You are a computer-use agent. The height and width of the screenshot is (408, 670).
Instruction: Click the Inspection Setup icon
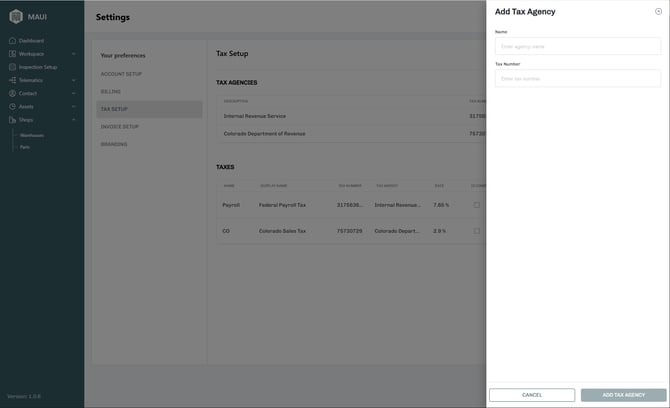(12, 67)
